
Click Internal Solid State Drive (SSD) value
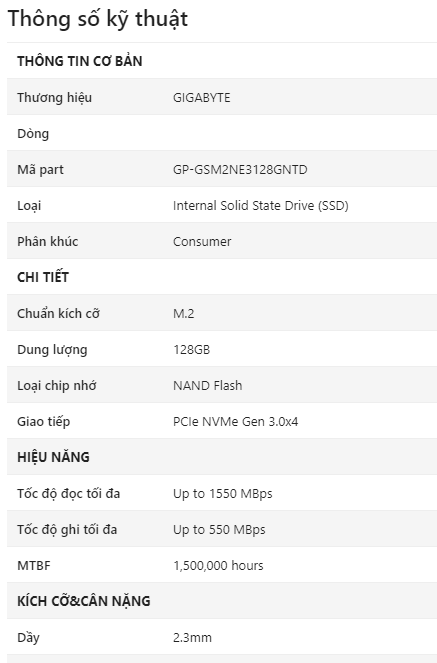click(x=261, y=205)
